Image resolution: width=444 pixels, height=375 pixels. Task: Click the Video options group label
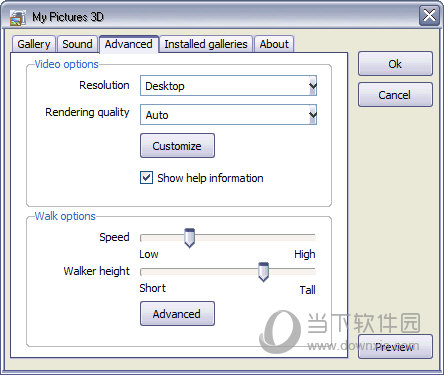pyautogui.click(x=67, y=64)
